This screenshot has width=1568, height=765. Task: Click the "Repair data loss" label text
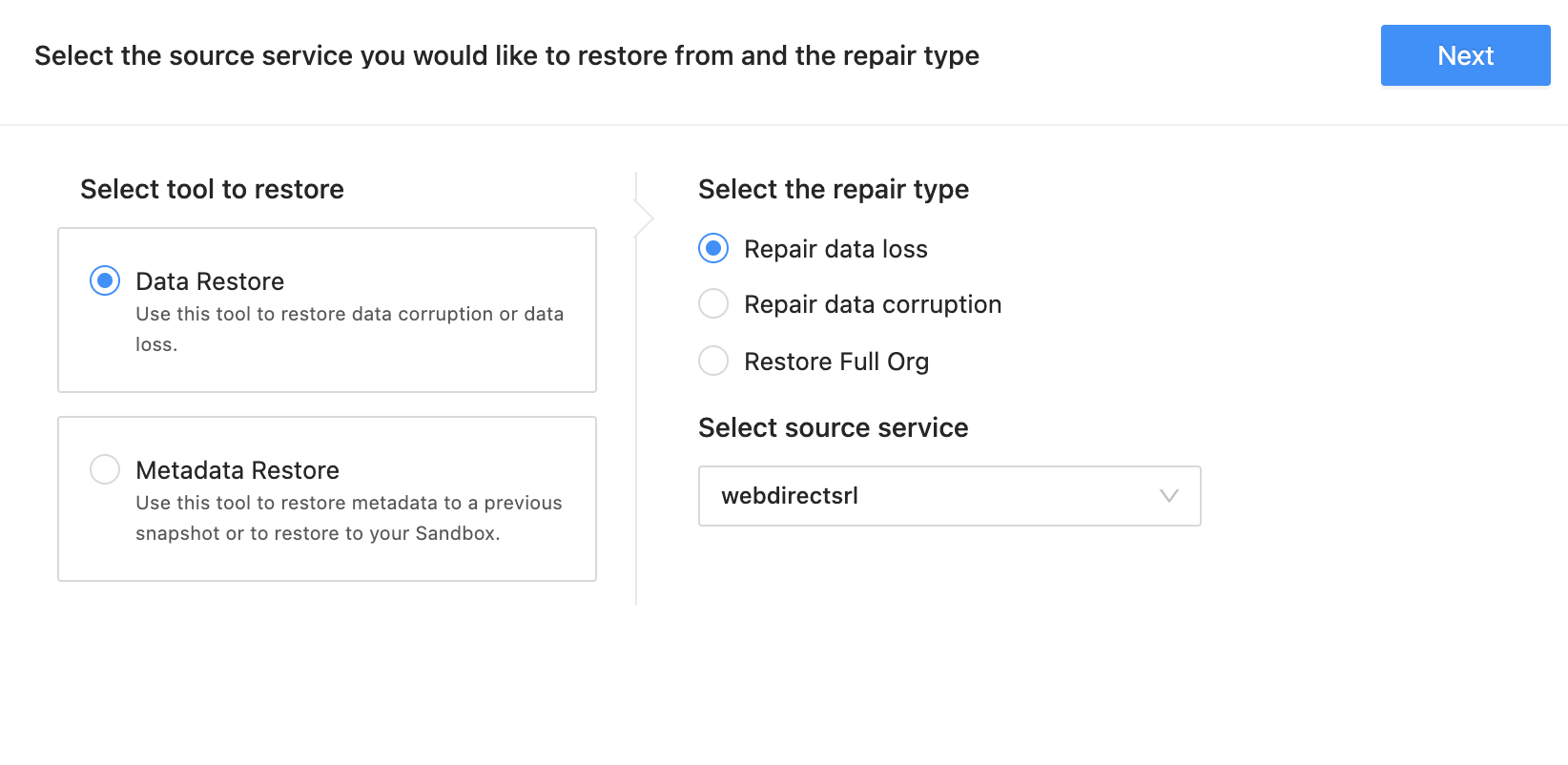pyautogui.click(x=836, y=249)
